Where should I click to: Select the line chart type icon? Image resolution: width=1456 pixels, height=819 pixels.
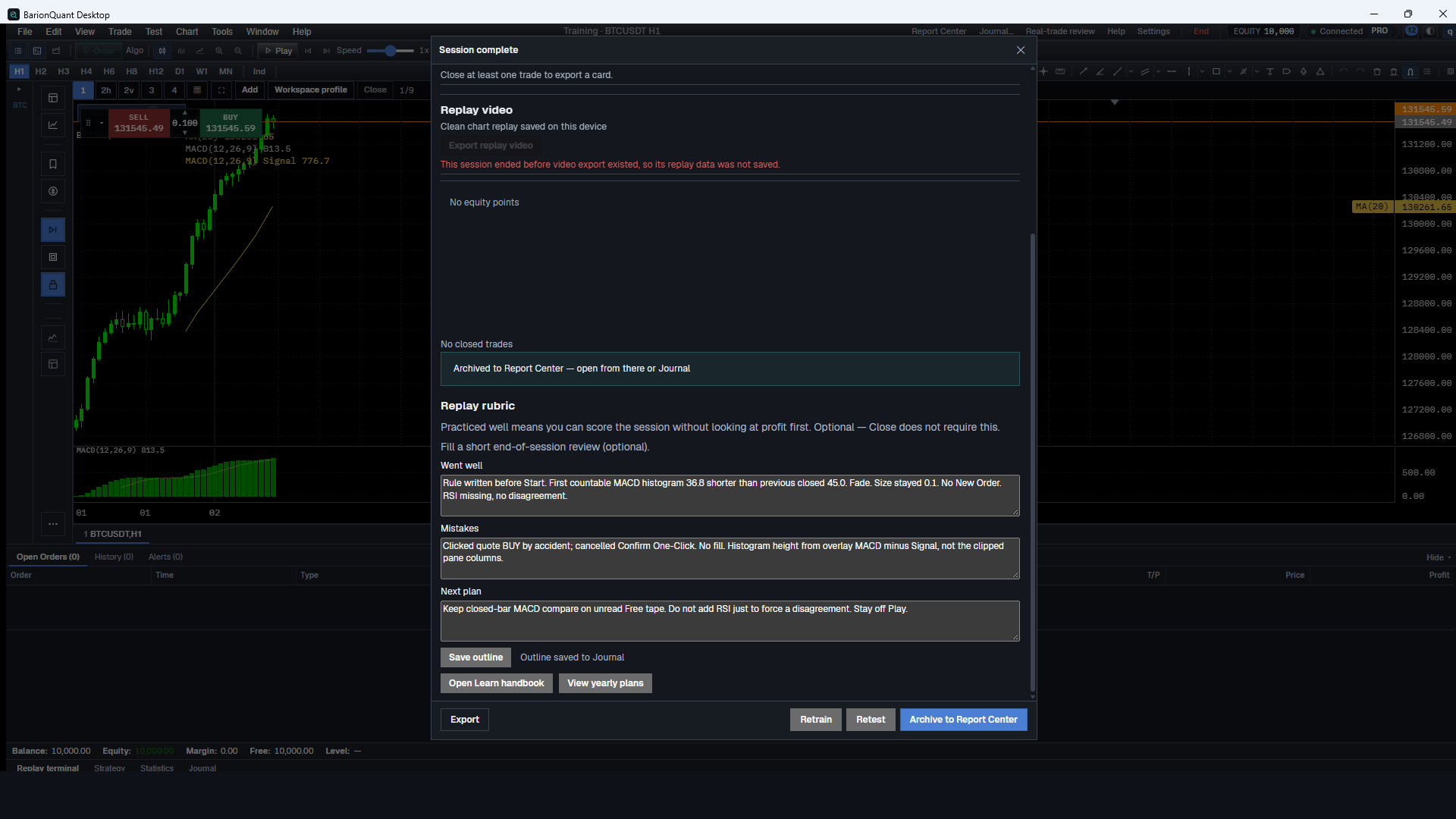point(200,51)
